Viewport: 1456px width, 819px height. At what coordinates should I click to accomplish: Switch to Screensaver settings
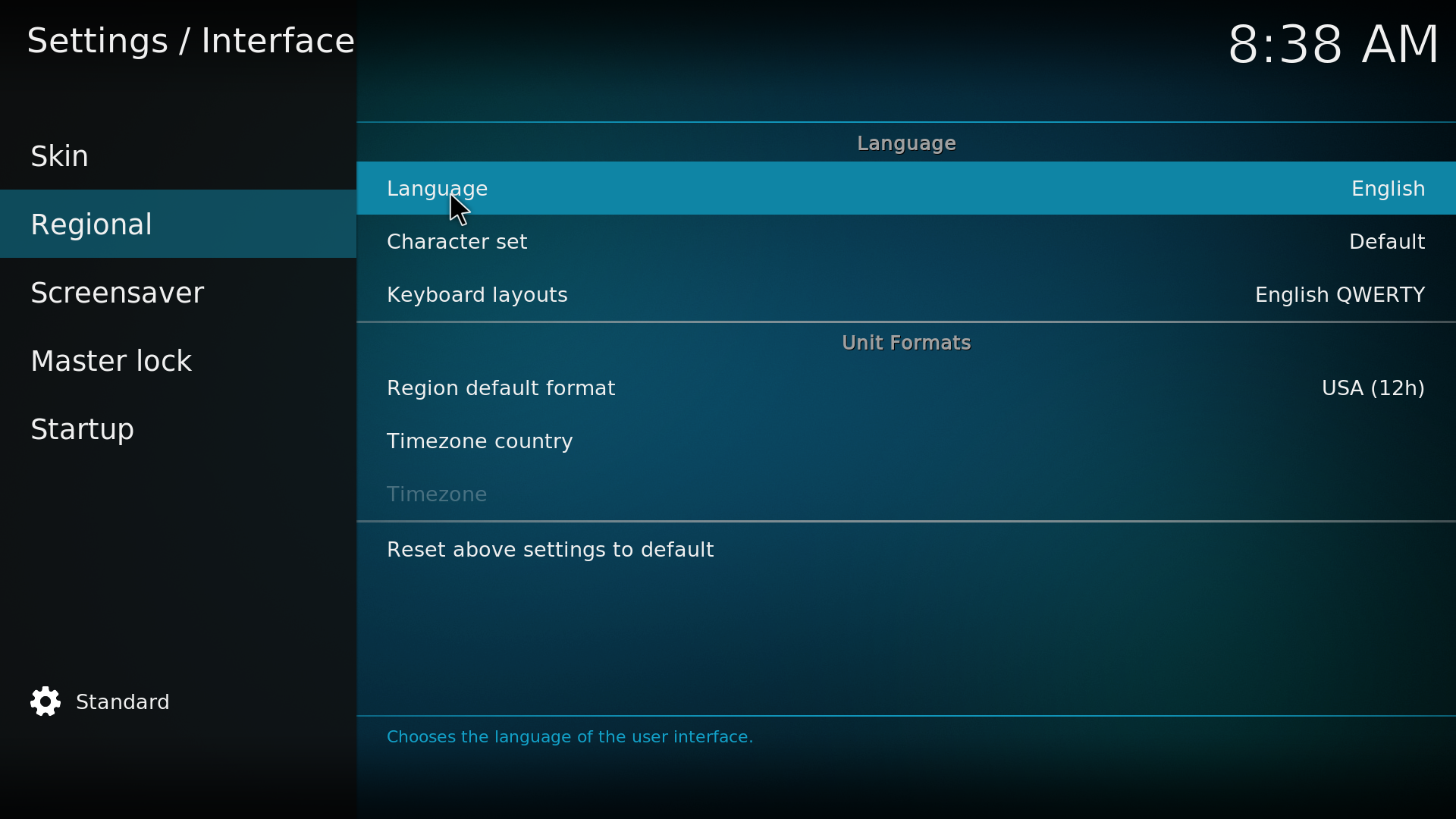(x=117, y=293)
